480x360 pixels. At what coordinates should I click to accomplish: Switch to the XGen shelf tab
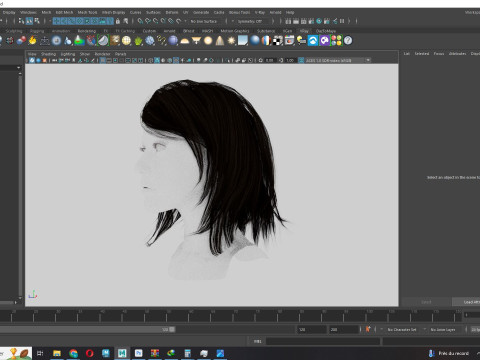[287, 31]
